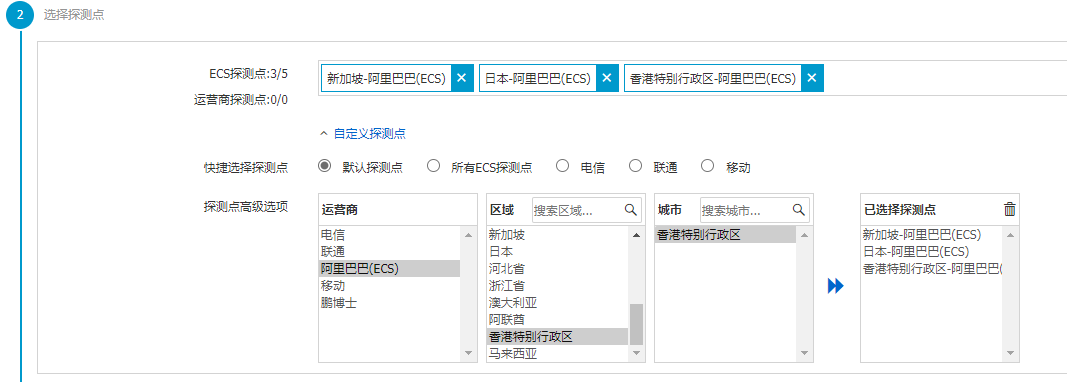This screenshot has width=1067, height=382.
Task: Select 新加坡 in the 区域 list
Action: [558, 235]
